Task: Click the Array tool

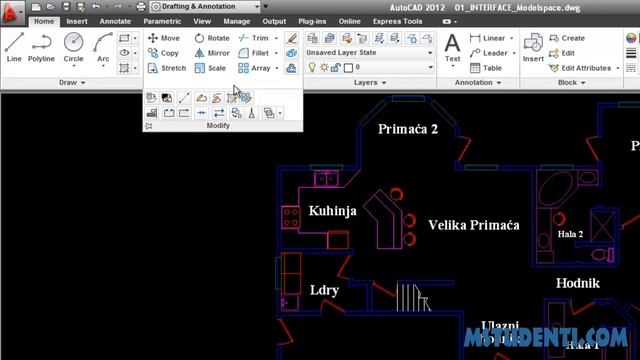Action: pyautogui.click(x=254, y=68)
